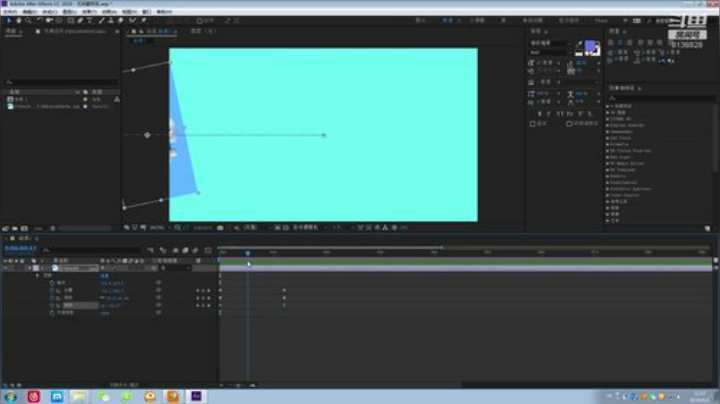Center align paragraph text
This screenshot has width=720, height=404.
click(x=620, y=42)
